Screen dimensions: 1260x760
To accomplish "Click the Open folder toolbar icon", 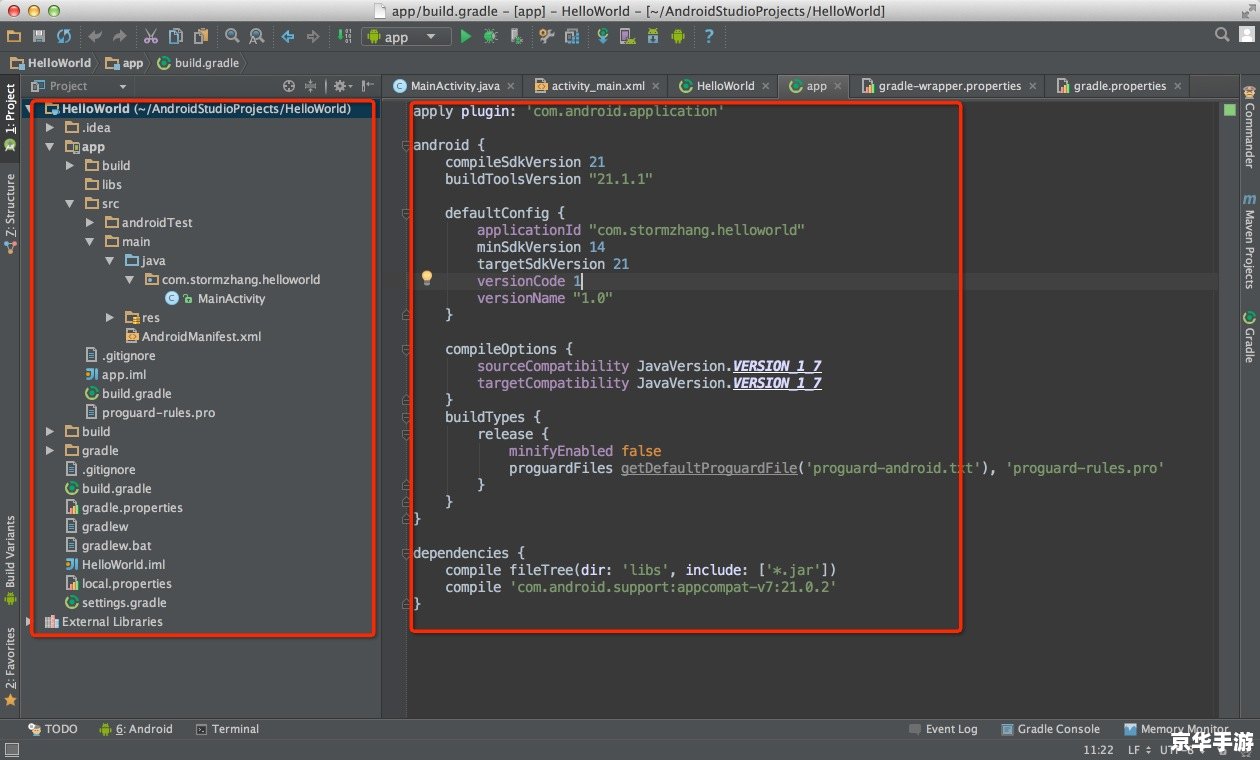I will point(14,36).
